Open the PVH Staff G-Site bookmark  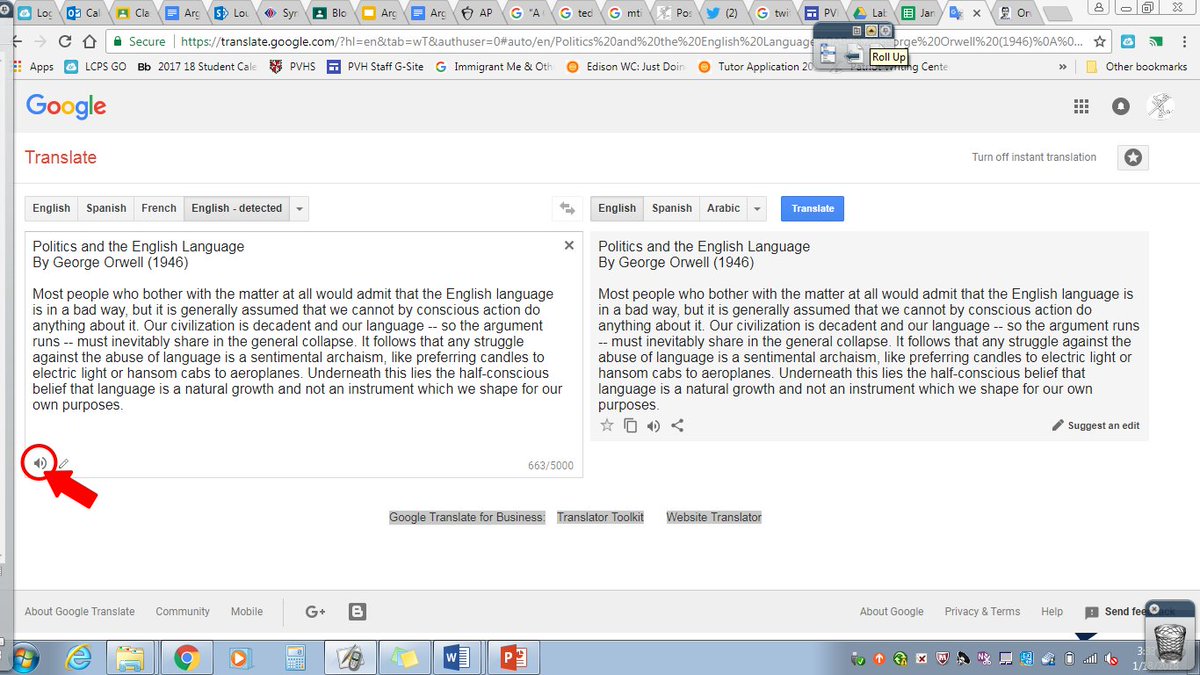coord(375,67)
